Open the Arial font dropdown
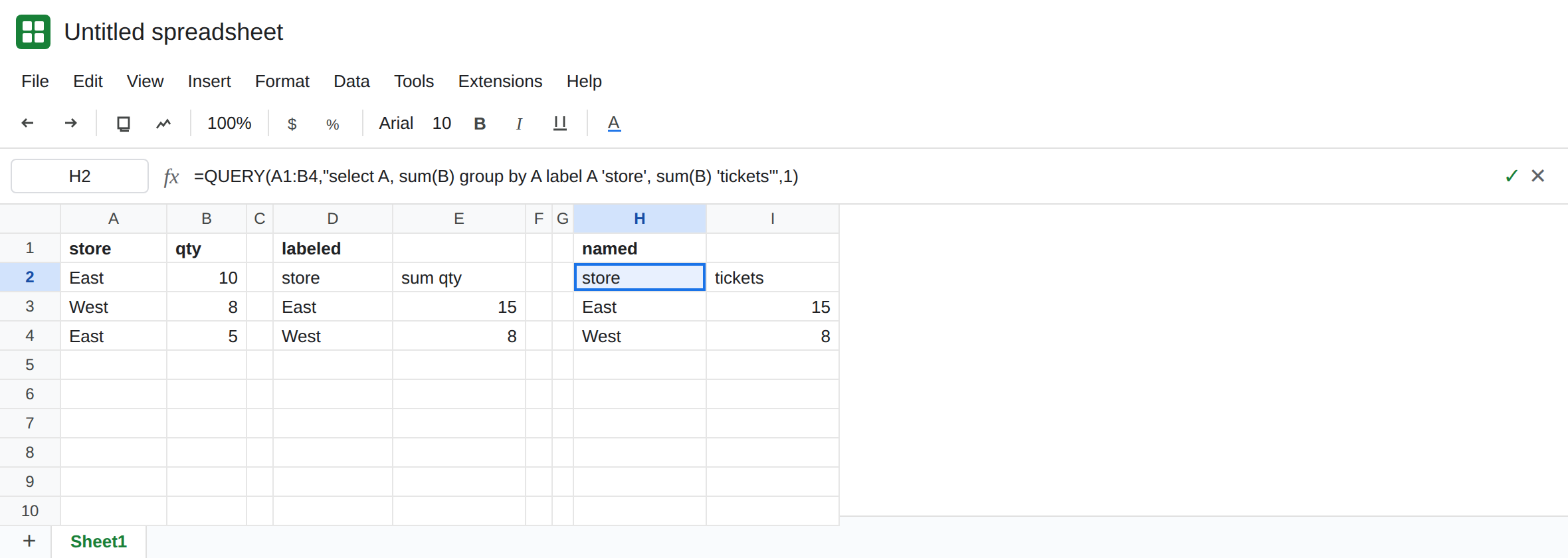 [396, 123]
